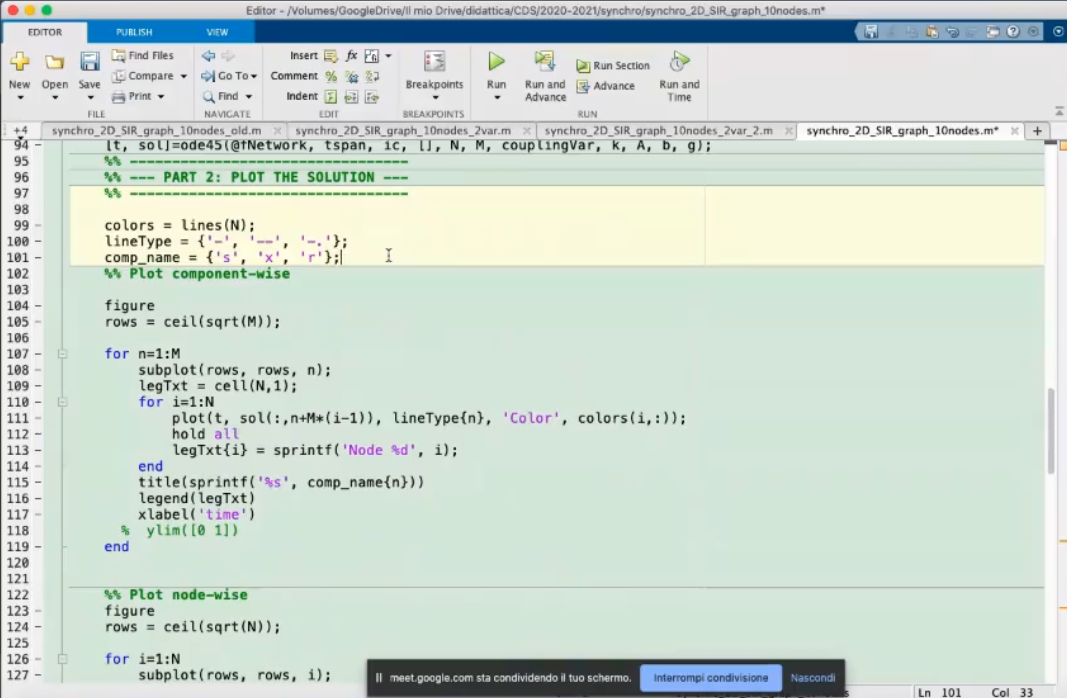Viewport: 1067px width, 698px height.
Task: Switch to the PUBLISH ribbon tab
Action: tap(133, 32)
